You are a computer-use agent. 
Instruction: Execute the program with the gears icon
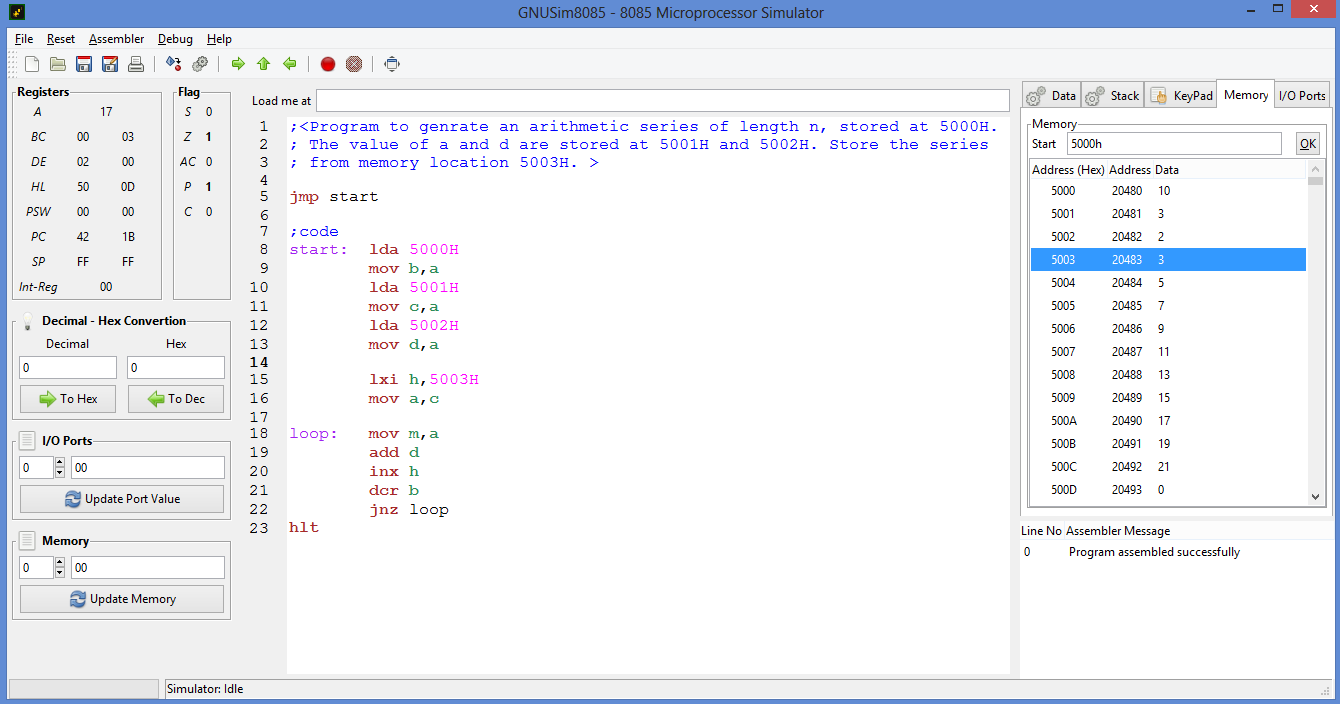pos(200,64)
